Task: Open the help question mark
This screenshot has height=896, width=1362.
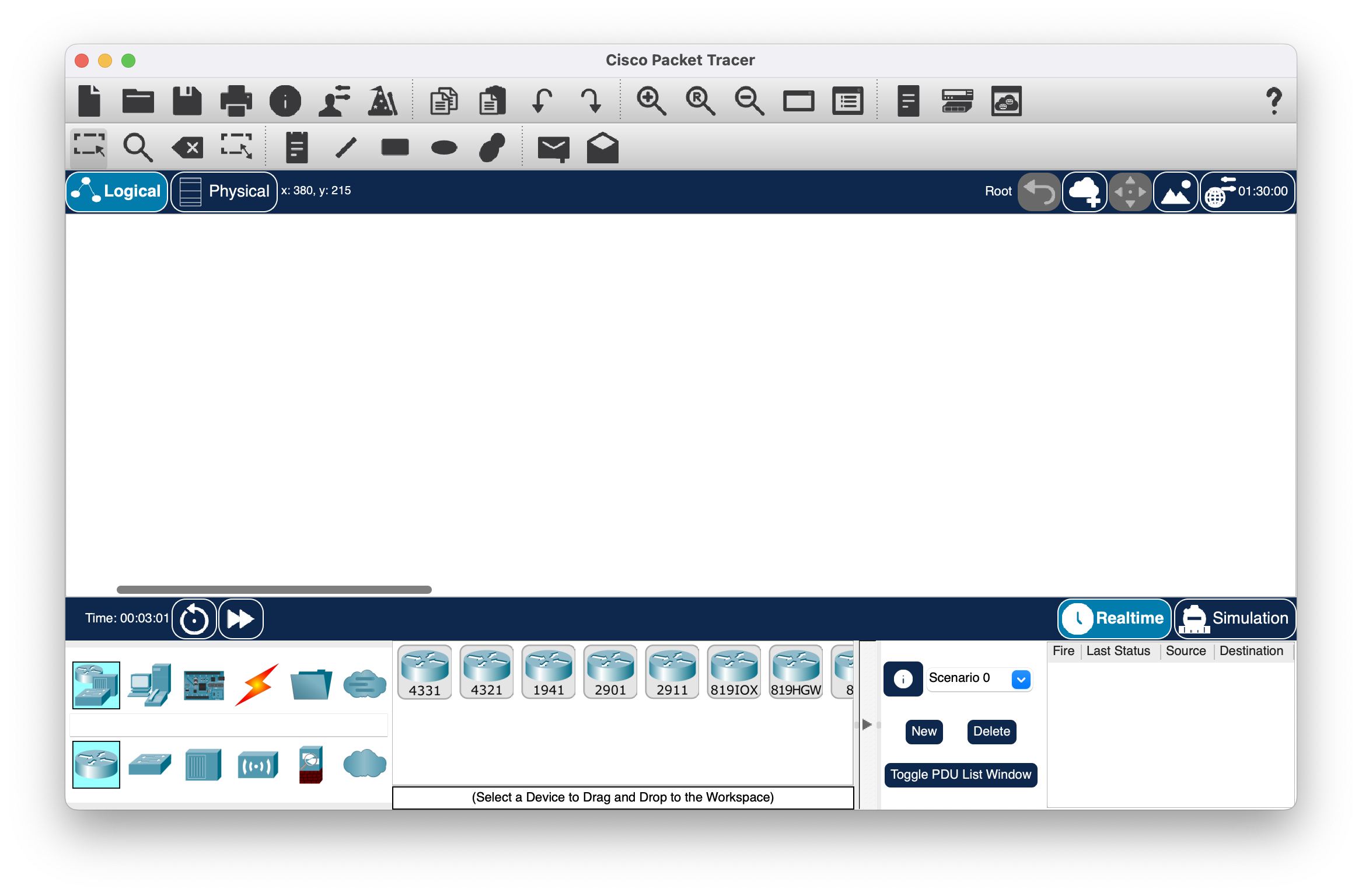Action: point(1273,101)
